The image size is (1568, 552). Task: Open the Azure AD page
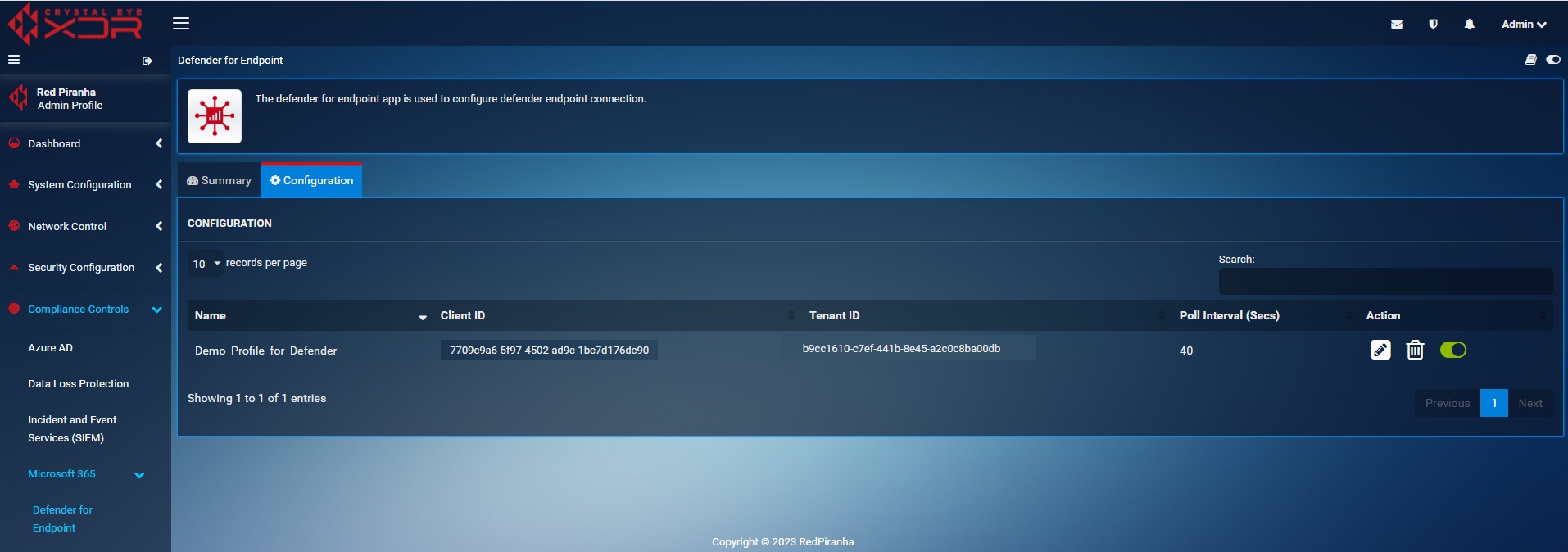51,348
